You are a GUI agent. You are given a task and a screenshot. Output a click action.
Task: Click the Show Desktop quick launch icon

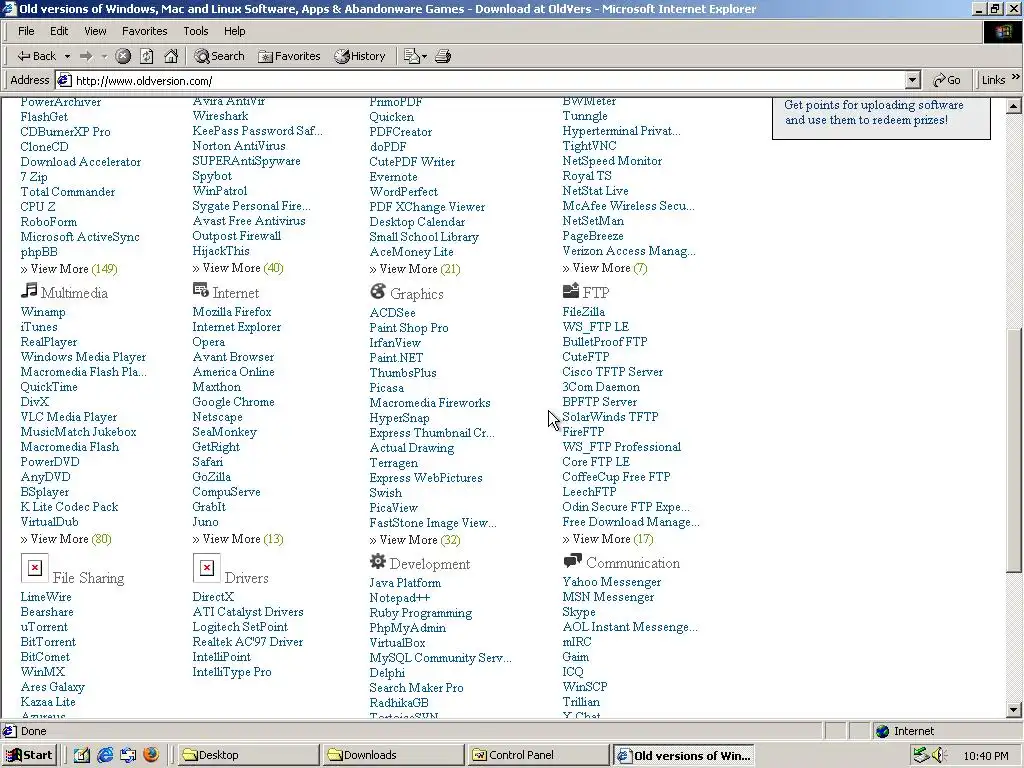[x=82, y=755]
